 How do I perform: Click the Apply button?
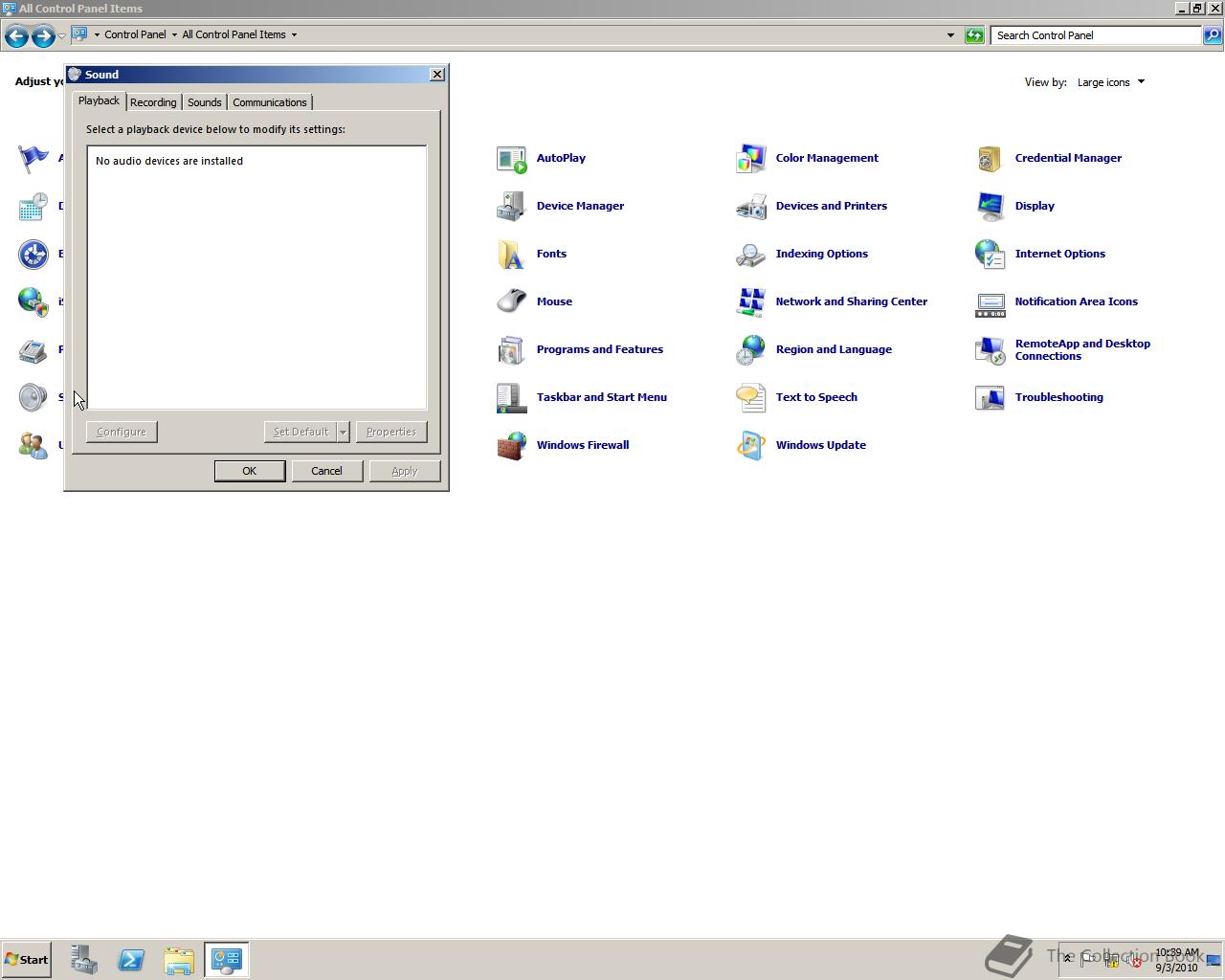[405, 471]
